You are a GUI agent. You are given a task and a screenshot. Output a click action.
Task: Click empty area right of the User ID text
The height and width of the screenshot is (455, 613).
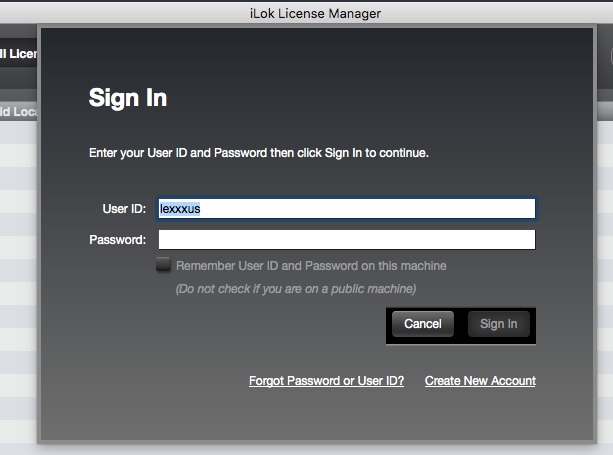pos(367,209)
